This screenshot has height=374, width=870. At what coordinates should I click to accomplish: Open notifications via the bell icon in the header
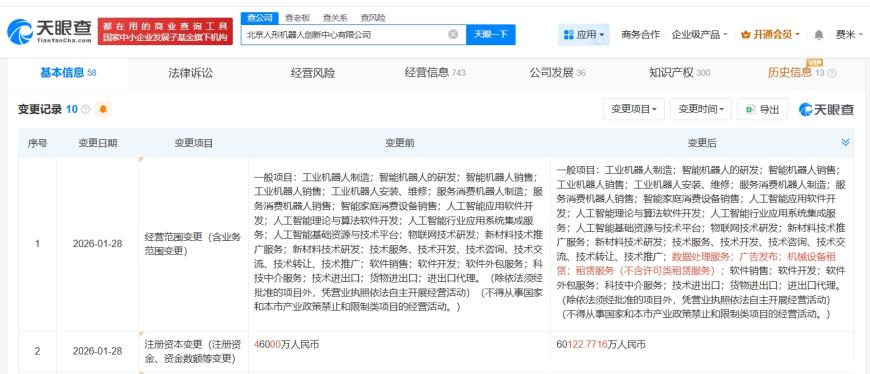click(818, 34)
